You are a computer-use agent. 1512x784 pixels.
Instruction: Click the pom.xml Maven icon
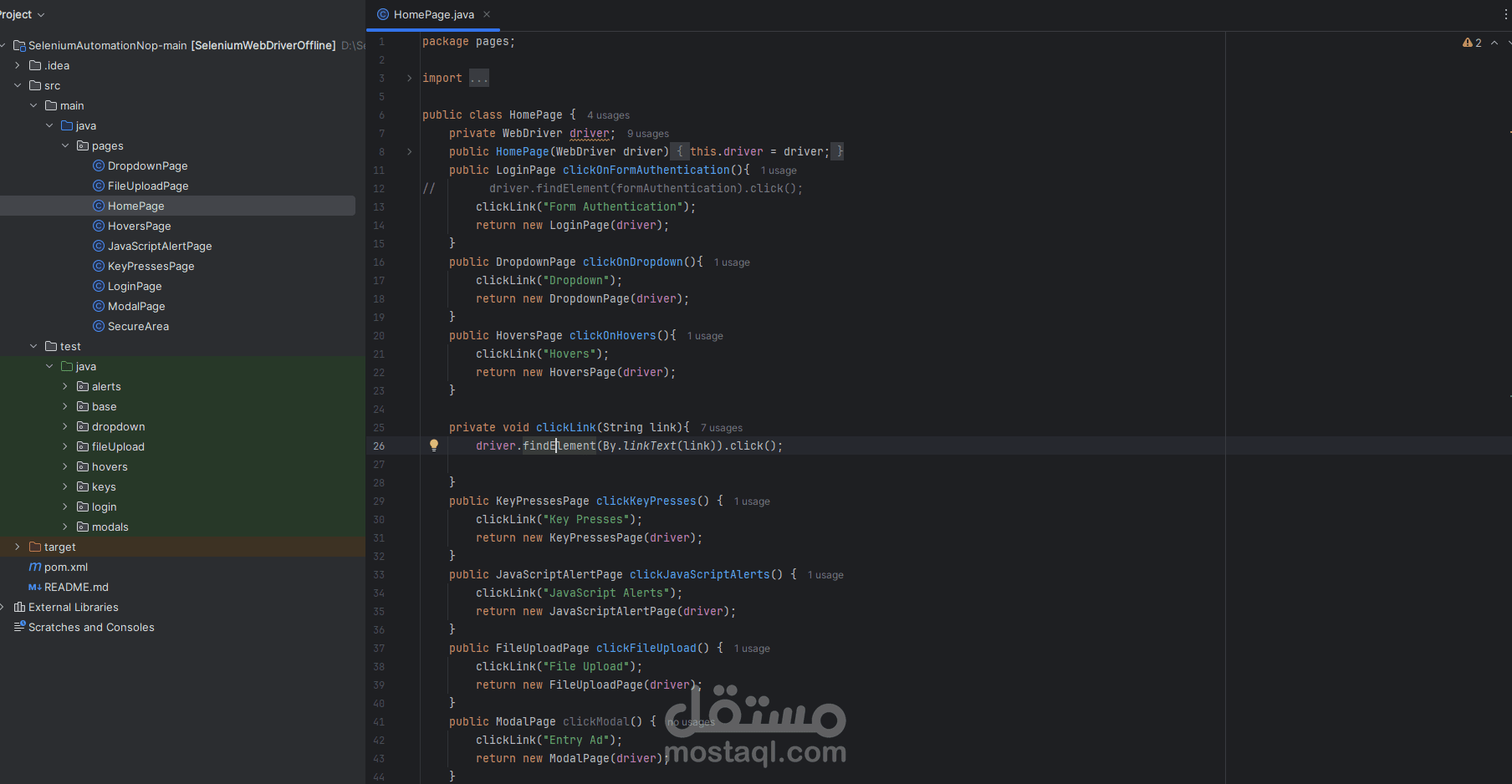35,567
